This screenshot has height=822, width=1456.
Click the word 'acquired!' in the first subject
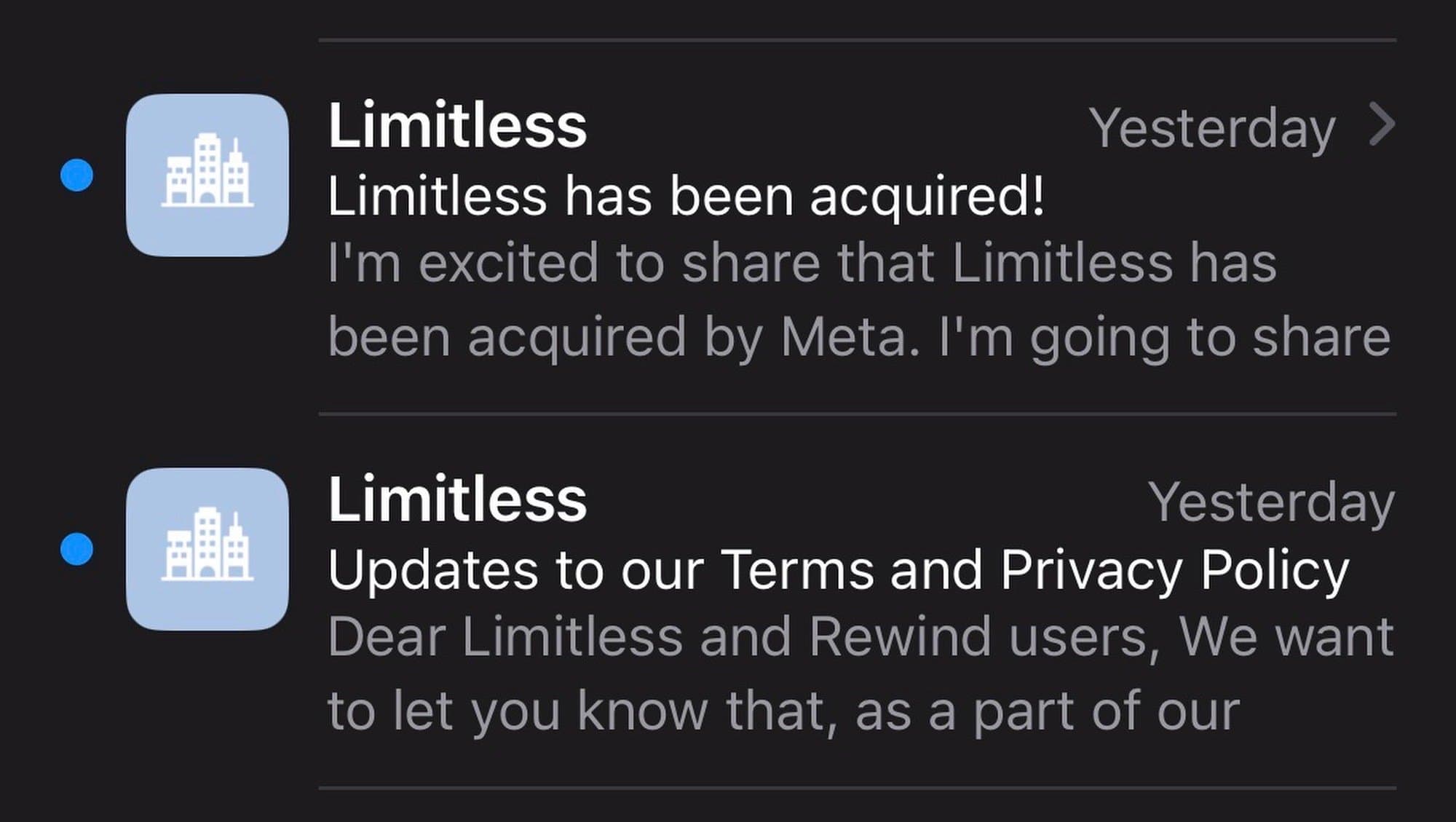(927, 197)
